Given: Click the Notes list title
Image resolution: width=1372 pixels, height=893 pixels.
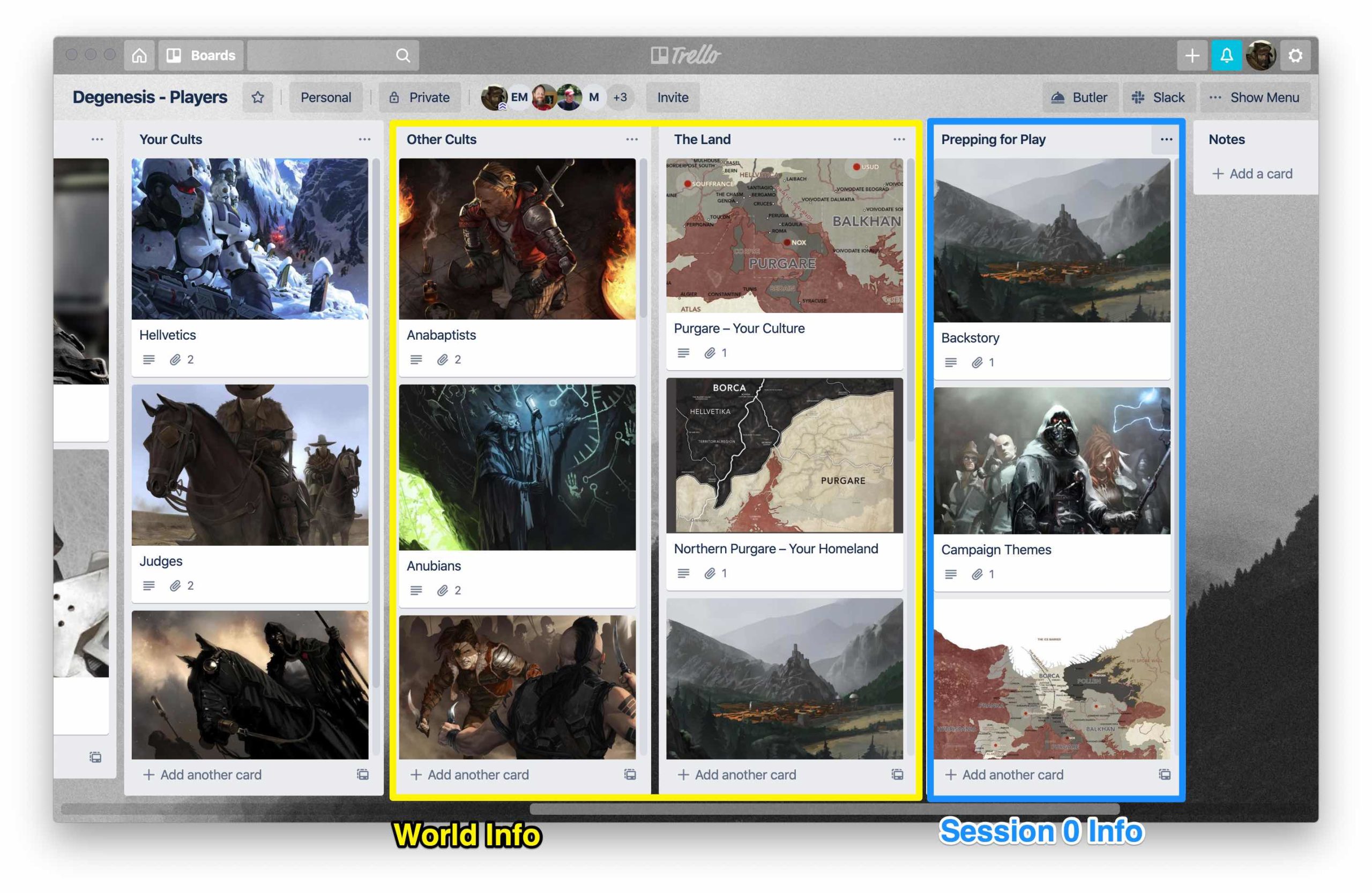Looking at the screenshot, I should [1227, 139].
